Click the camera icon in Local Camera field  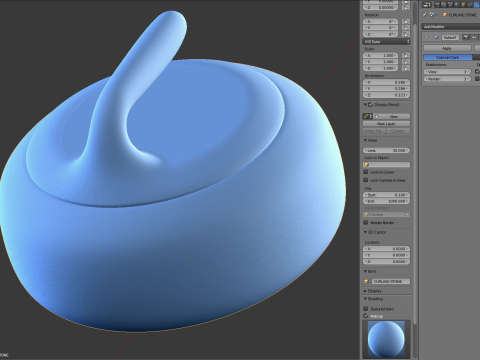[367, 215]
